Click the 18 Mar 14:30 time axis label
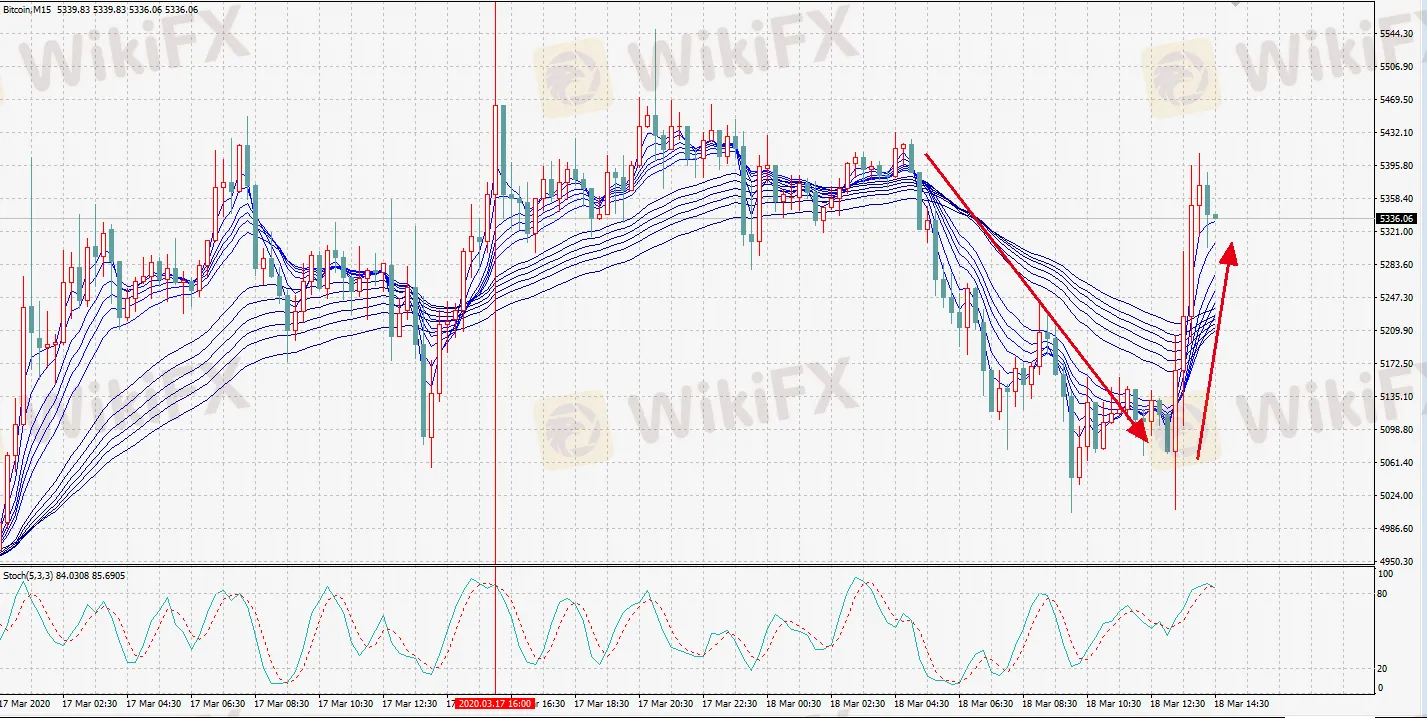Screen dimensions: 1427x718 point(1241,703)
